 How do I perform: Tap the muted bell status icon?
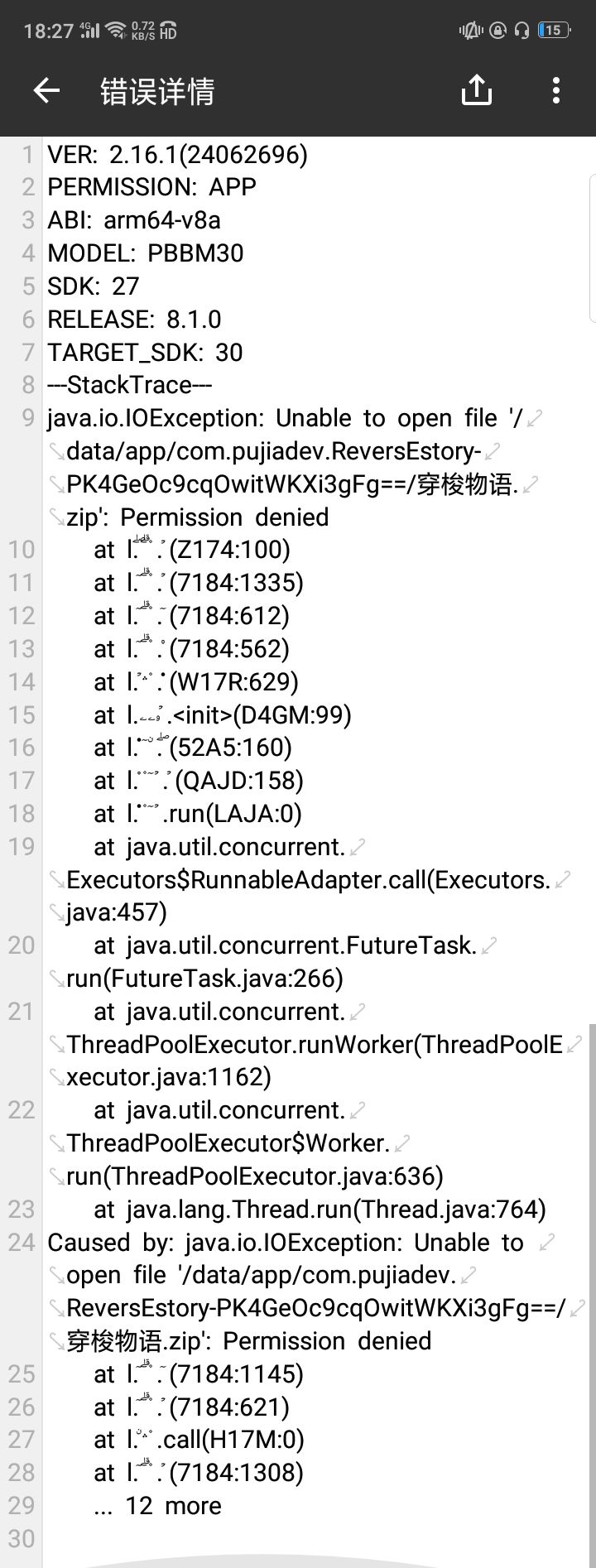tap(470, 31)
